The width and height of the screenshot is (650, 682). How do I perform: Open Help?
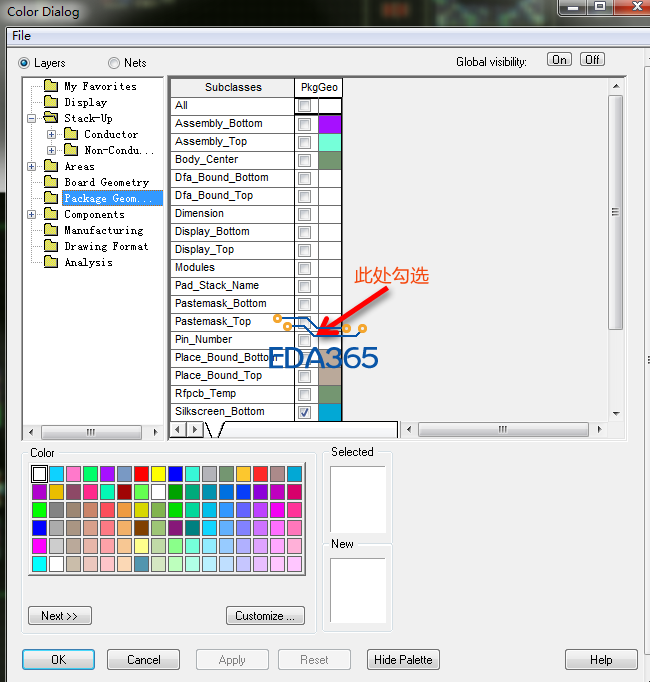click(601, 660)
